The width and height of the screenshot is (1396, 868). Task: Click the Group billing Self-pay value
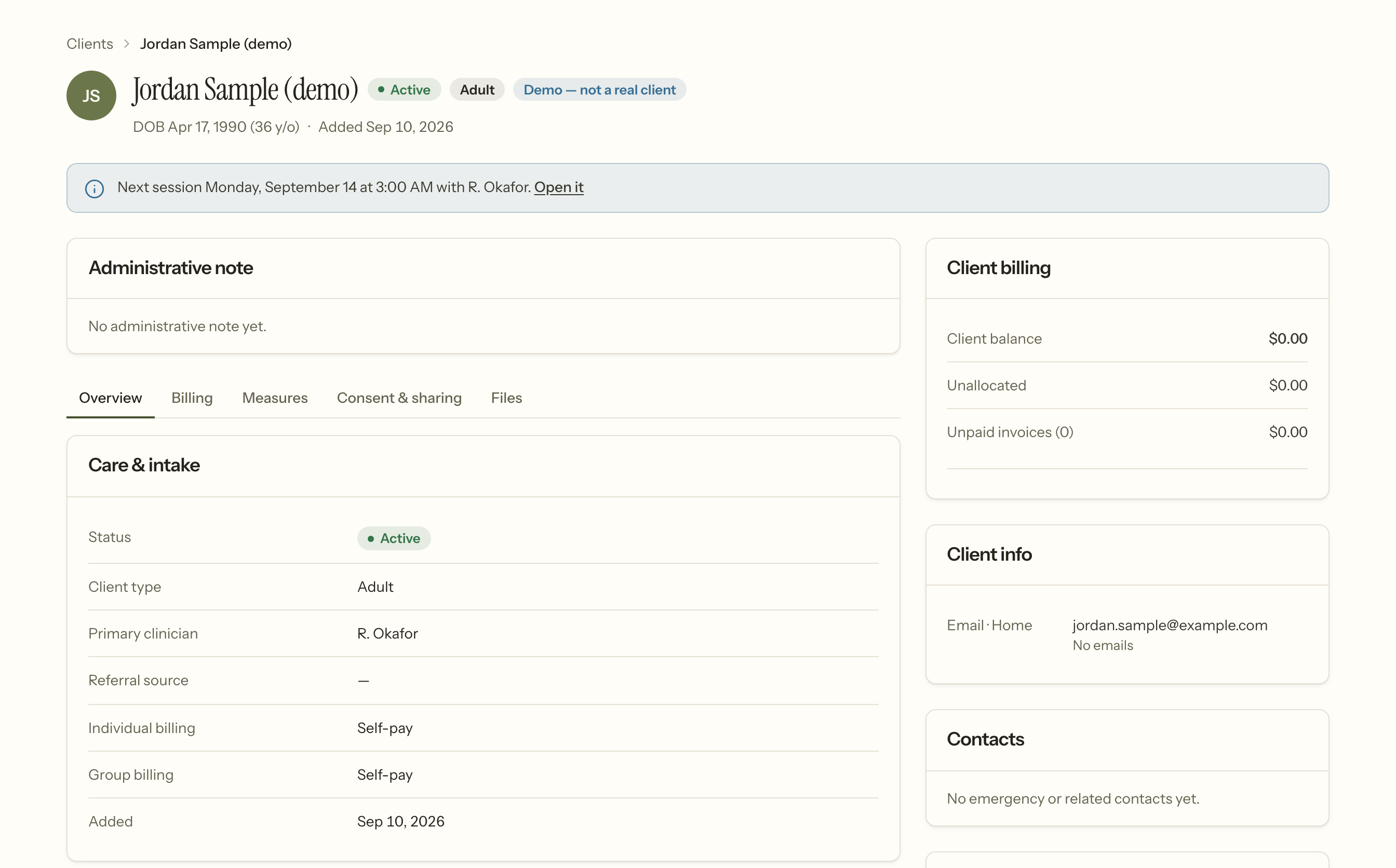(x=385, y=775)
